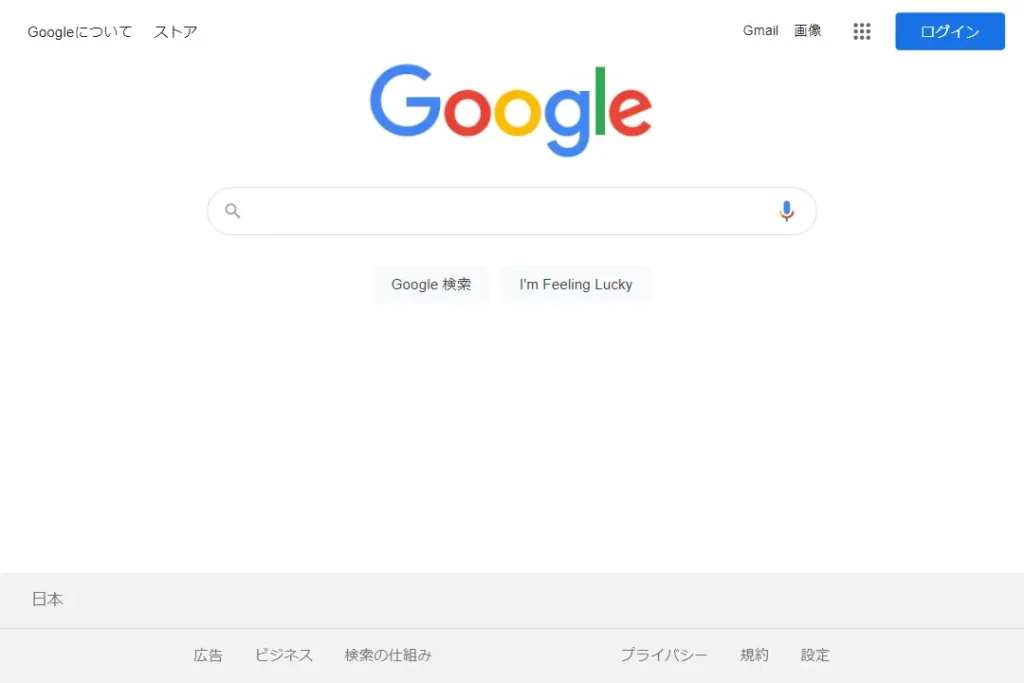Screen dimensions: 1024x683
Task: Click the Google logo
Action: pyautogui.click(x=511, y=110)
